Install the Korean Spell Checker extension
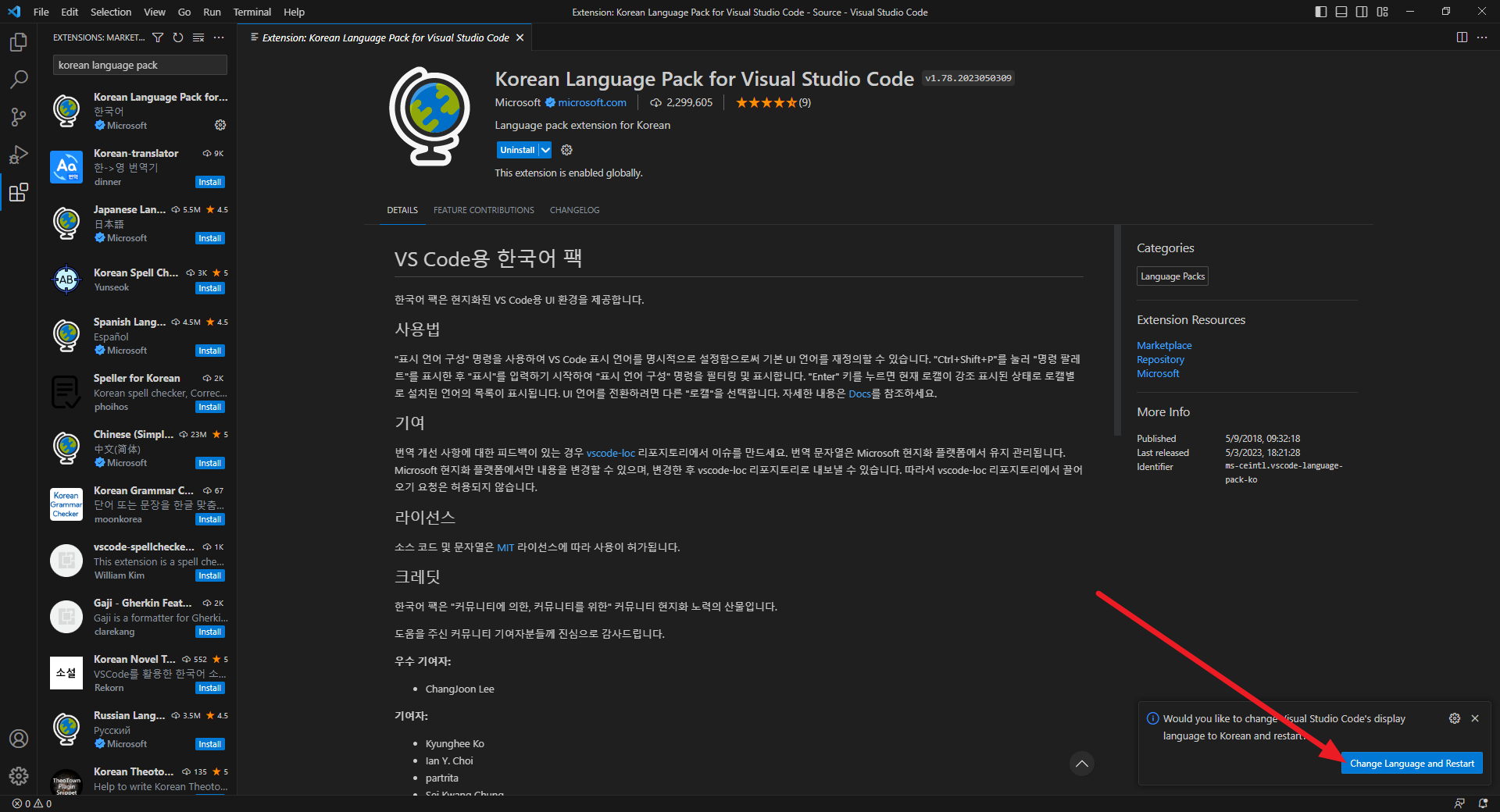 [210, 288]
